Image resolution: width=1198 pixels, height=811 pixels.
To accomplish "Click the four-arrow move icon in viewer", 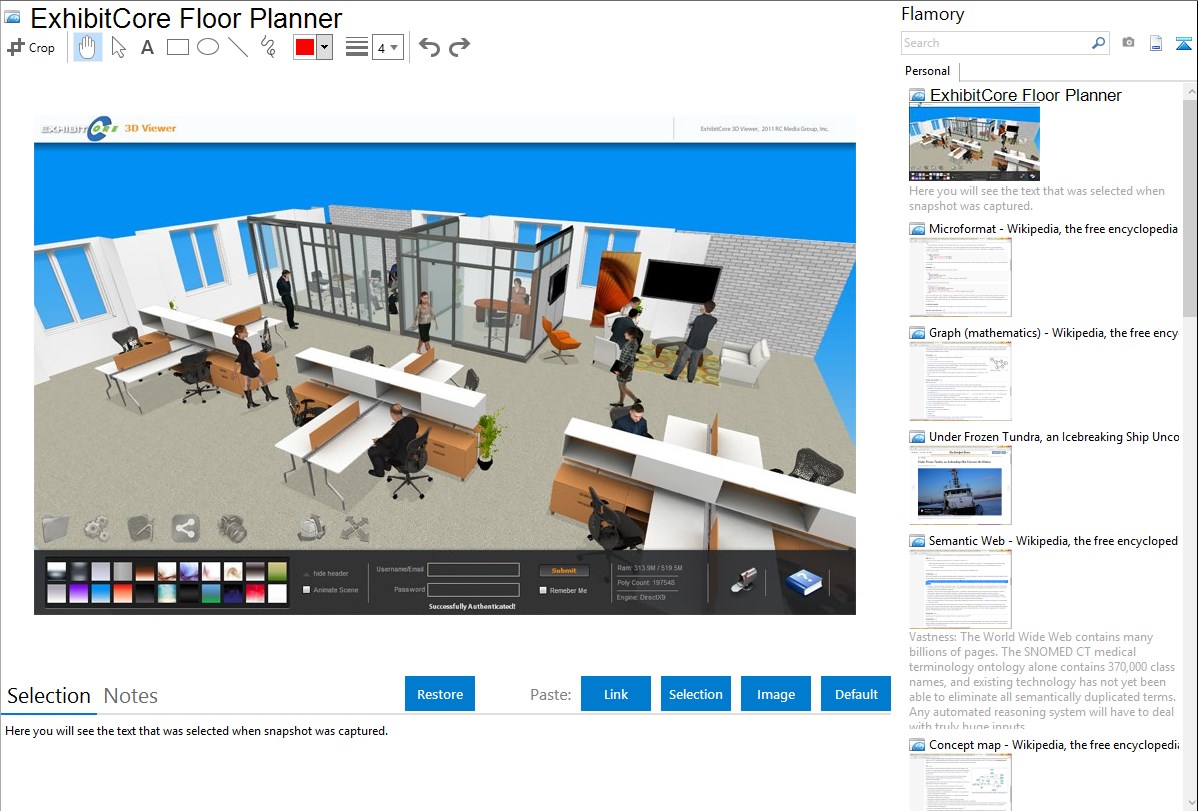I will pyautogui.click(x=355, y=527).
